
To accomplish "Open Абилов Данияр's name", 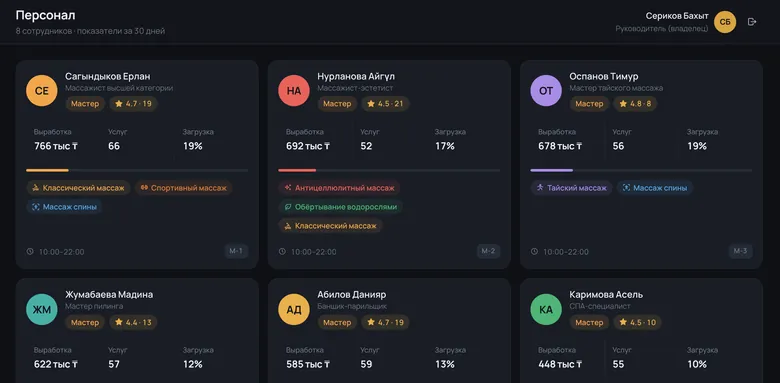I will coord(352,294).
